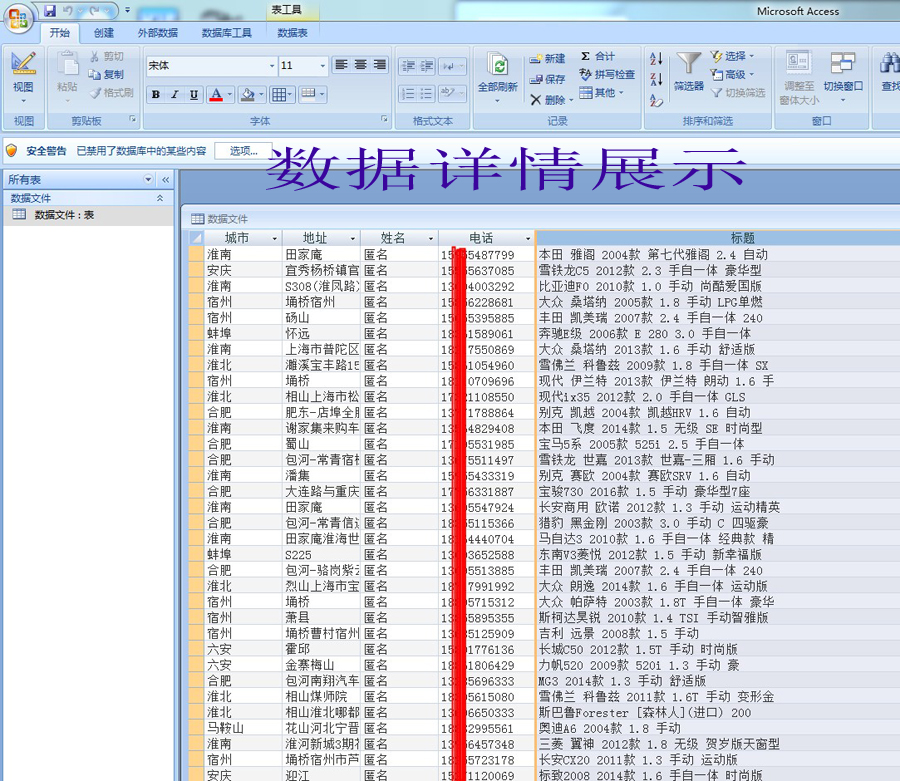
Task: Open the 选择 selection filter dropdown
Action: tap(732, 56)
